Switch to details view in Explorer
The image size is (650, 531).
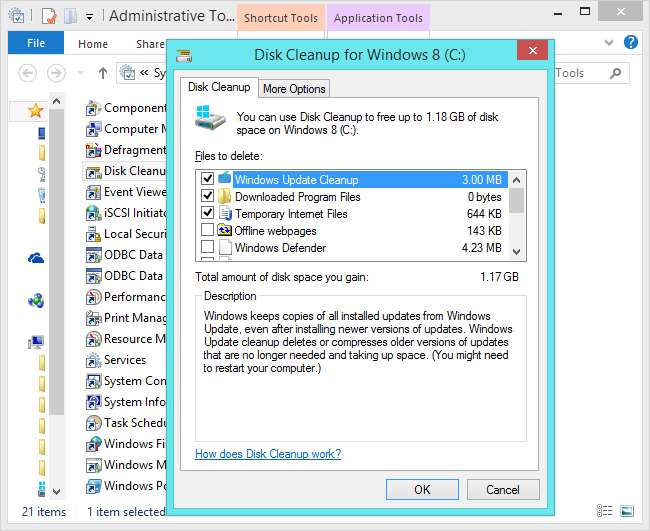[x=604, y=511]
